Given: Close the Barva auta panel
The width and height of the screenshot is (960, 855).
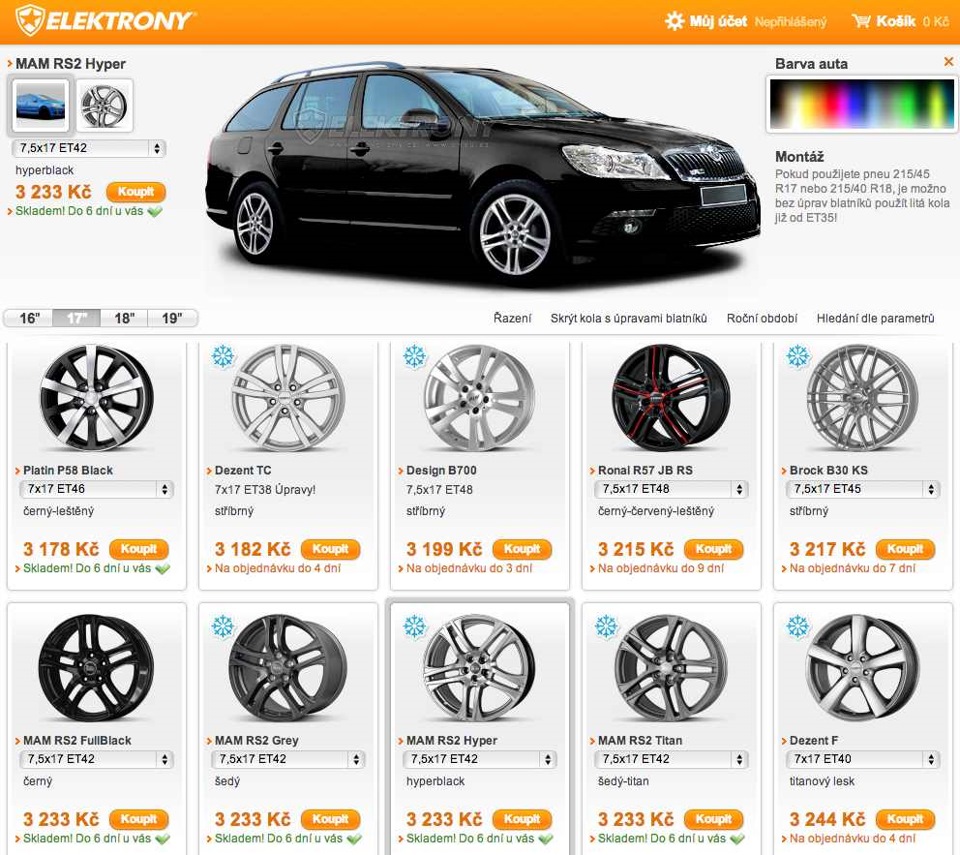Looking at the screenshot, I should click(948, 61).
